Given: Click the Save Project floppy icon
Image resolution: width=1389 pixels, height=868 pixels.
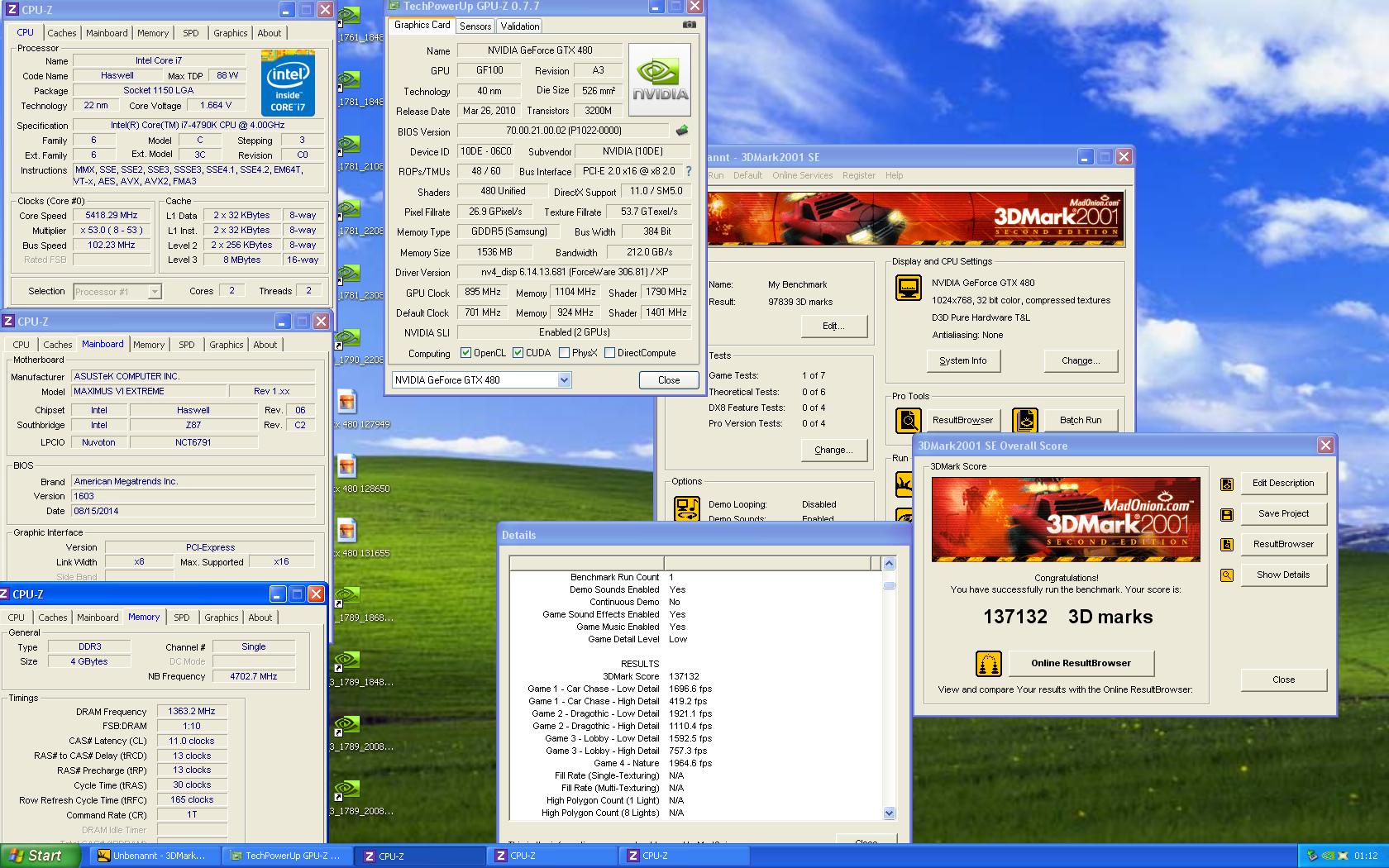Looking at the screenshot, I should pyautogui.click(x=1227, y=514).
